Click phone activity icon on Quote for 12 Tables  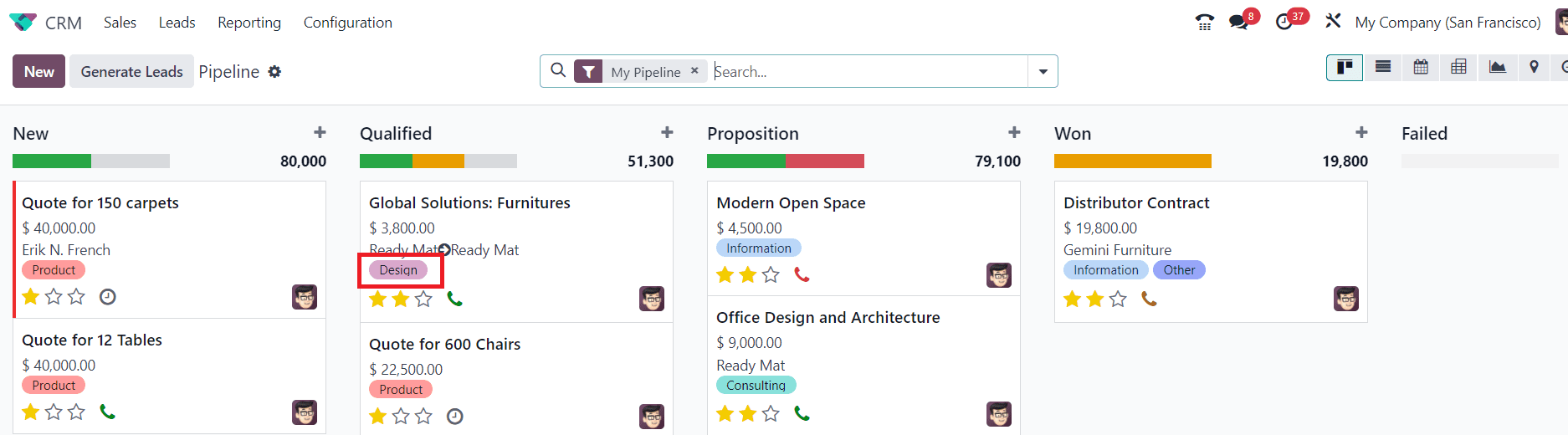coord(107,412)
